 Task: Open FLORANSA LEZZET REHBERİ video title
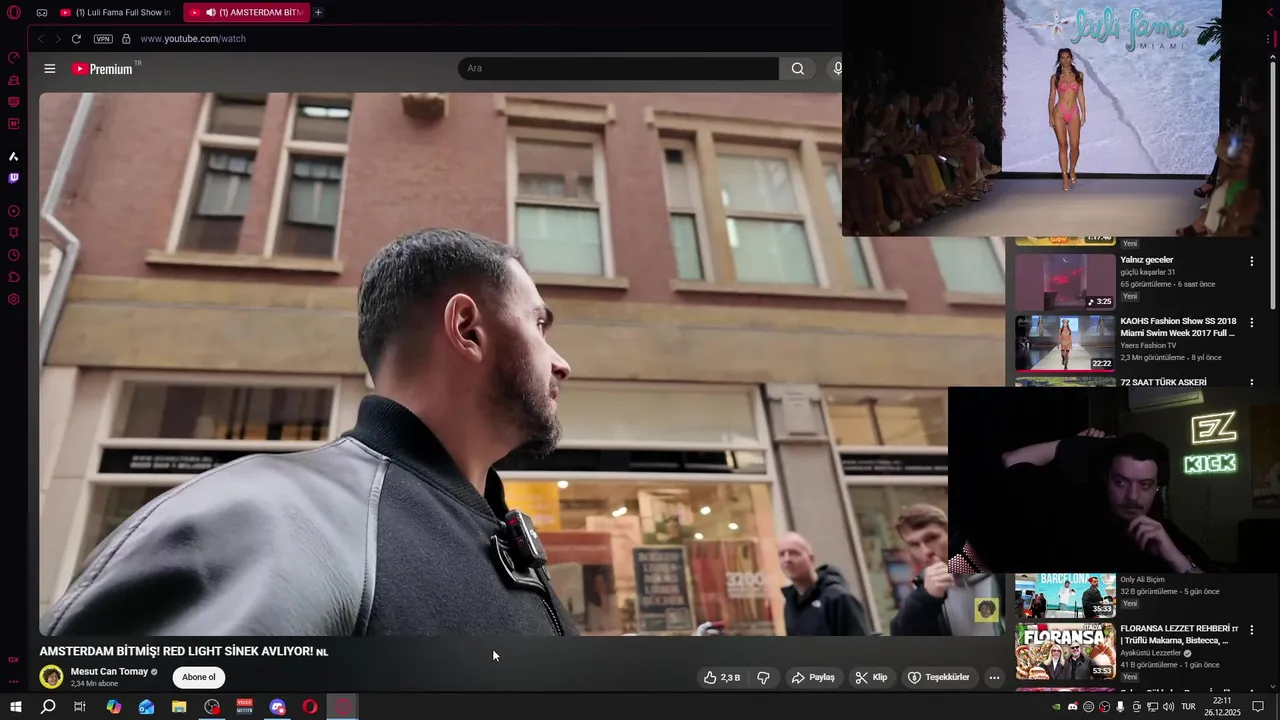(x=1179, y=634)
